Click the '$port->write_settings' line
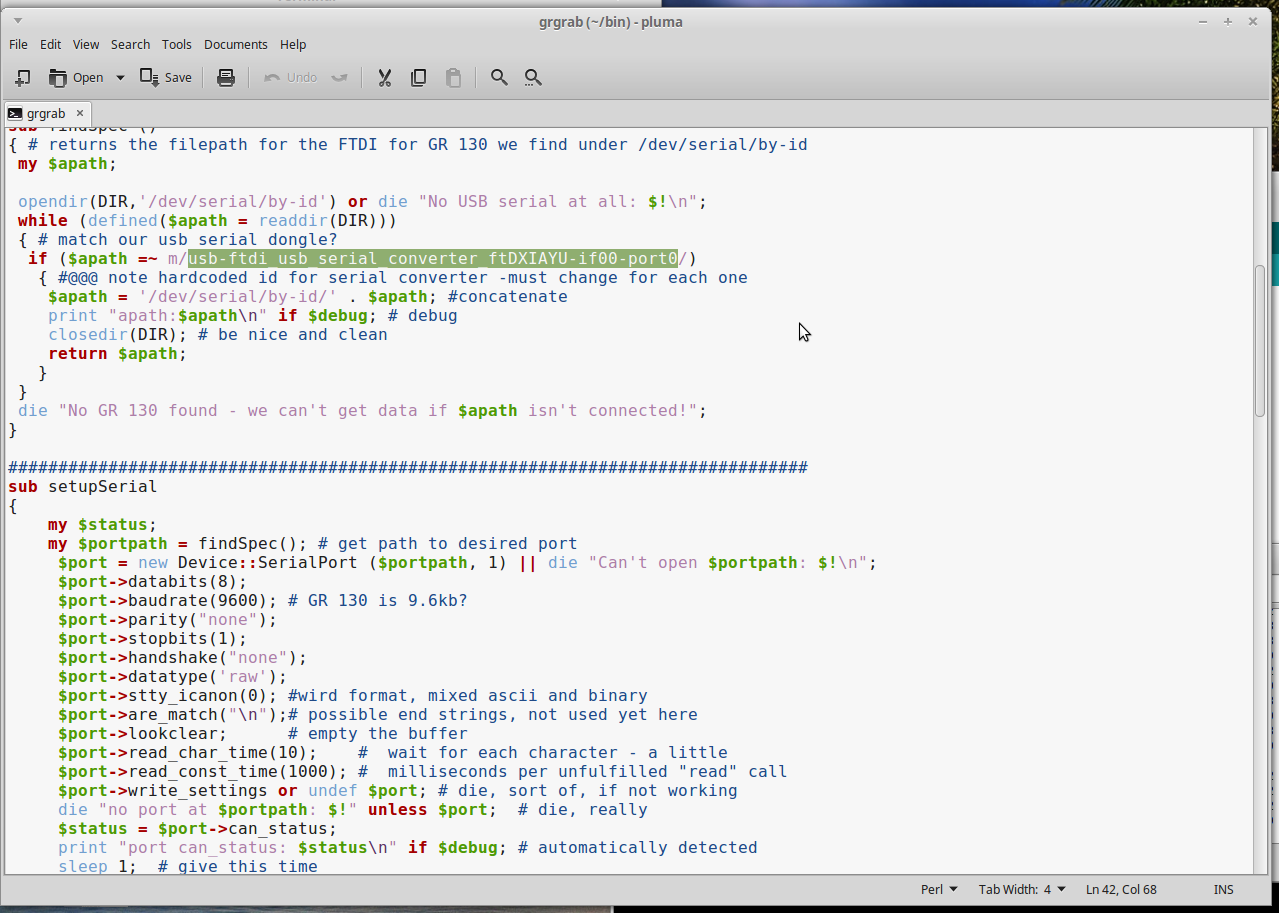Screen dimensions: 1279x913 point(398,791)
